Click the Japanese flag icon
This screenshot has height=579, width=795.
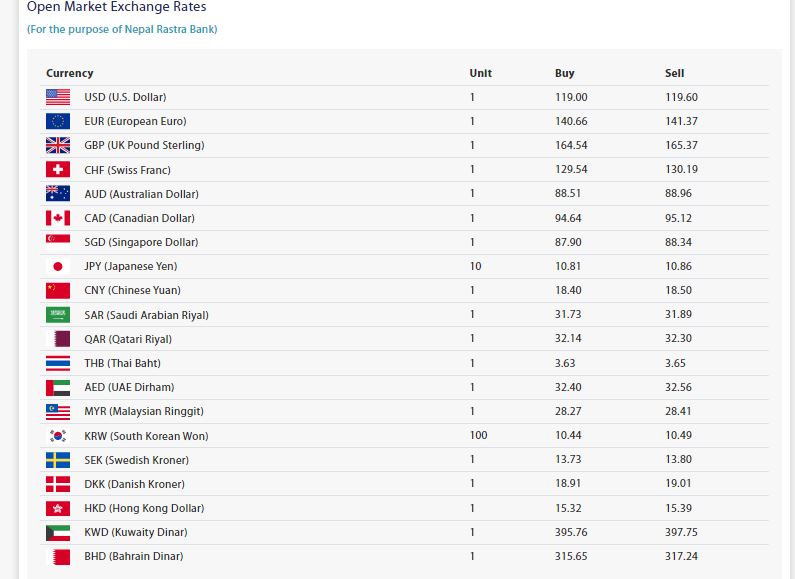click(x=58, y=266)
